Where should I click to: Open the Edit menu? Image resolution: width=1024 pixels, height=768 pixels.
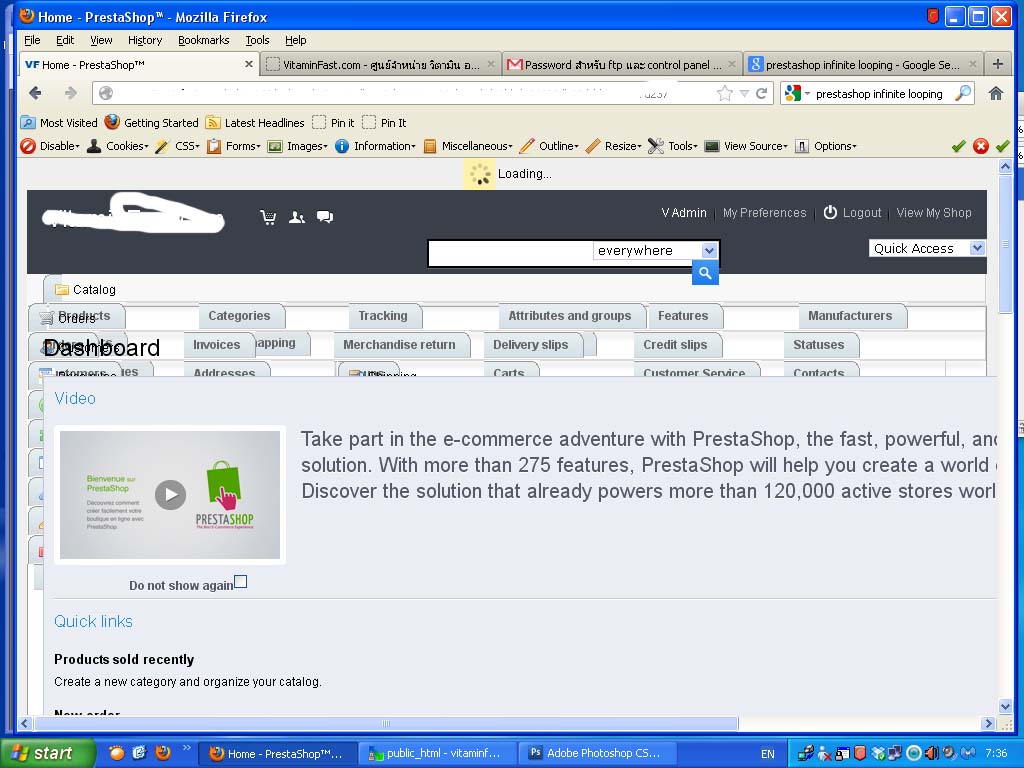tap(65, 40)
